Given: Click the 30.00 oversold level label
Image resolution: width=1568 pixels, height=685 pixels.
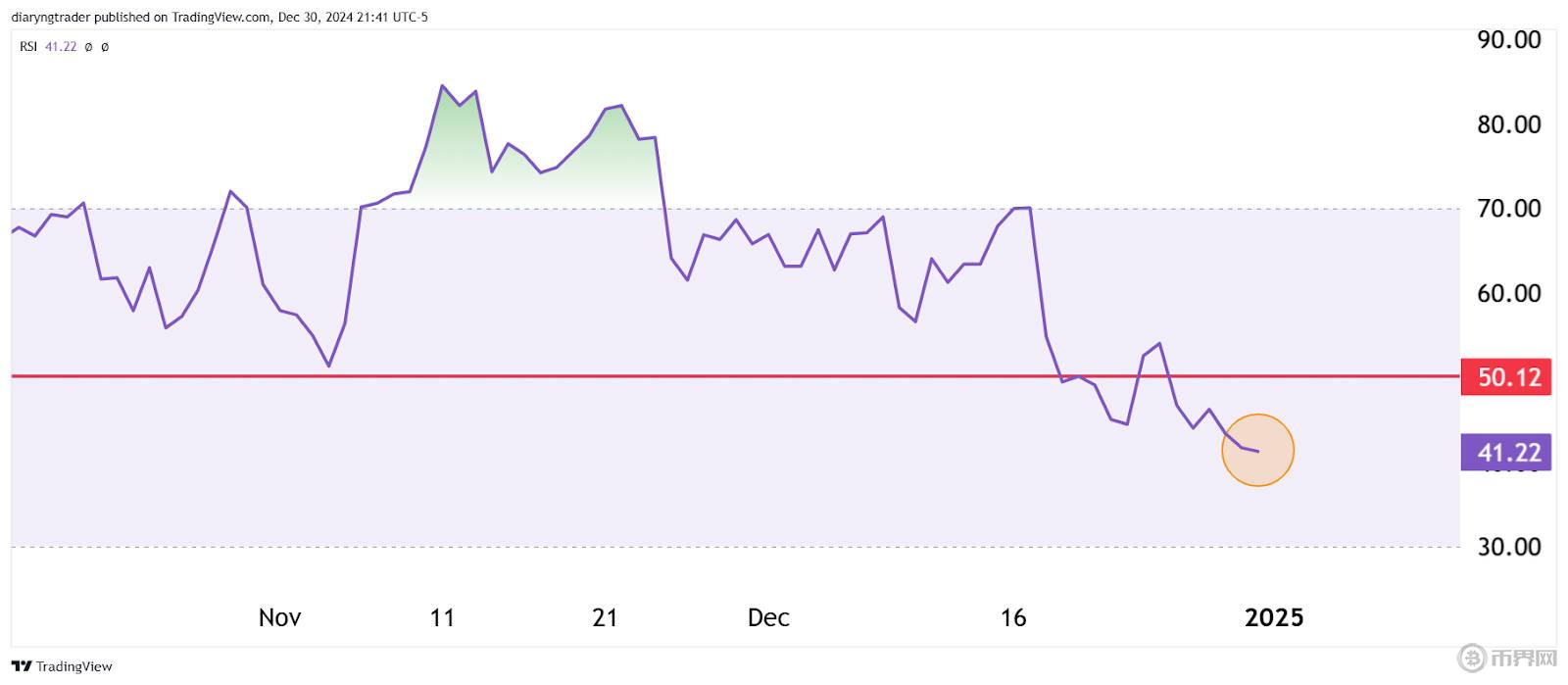Looking at the screenshot, I should pyautogui.click(x=1508, y=547).
